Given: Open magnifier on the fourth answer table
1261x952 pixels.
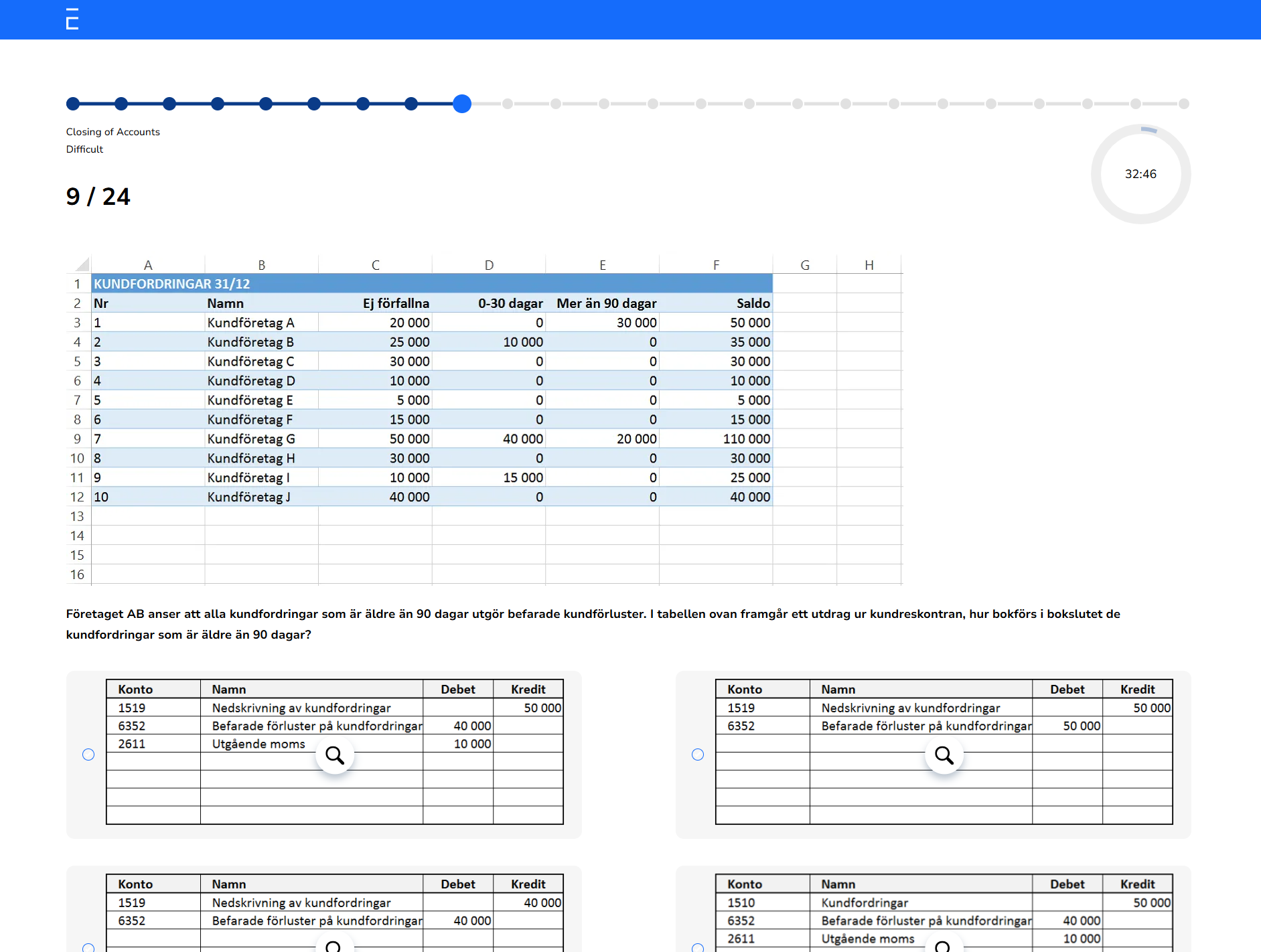Looking at the screenshot, I should coord(943,945).
